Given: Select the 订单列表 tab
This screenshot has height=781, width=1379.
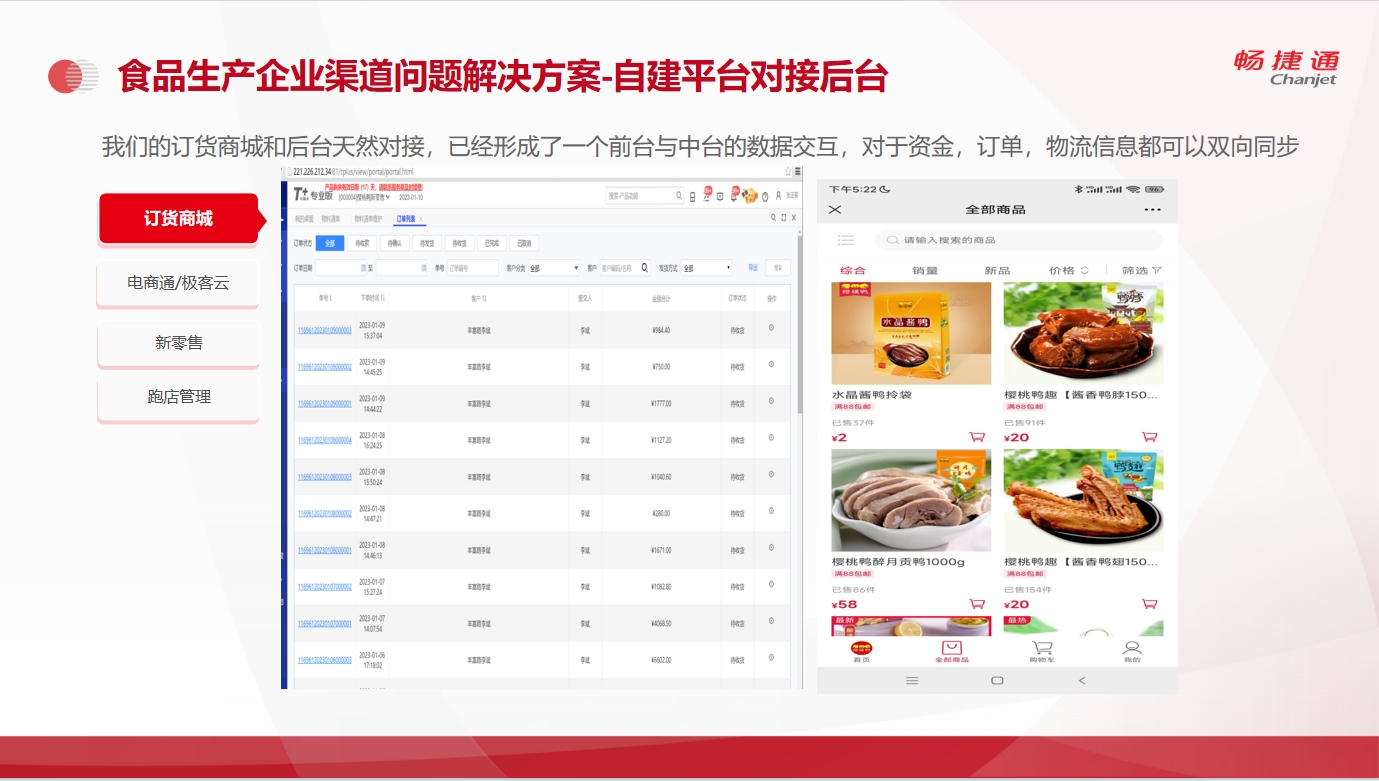Looking at the screenshot, I should pyautogui.click(x=406, y=218).
